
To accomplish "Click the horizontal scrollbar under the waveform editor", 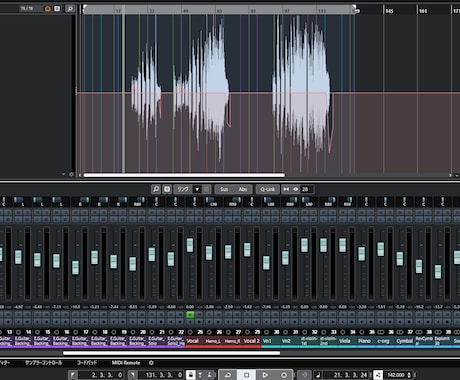I will pyautogui.click(x=184, y=175).
